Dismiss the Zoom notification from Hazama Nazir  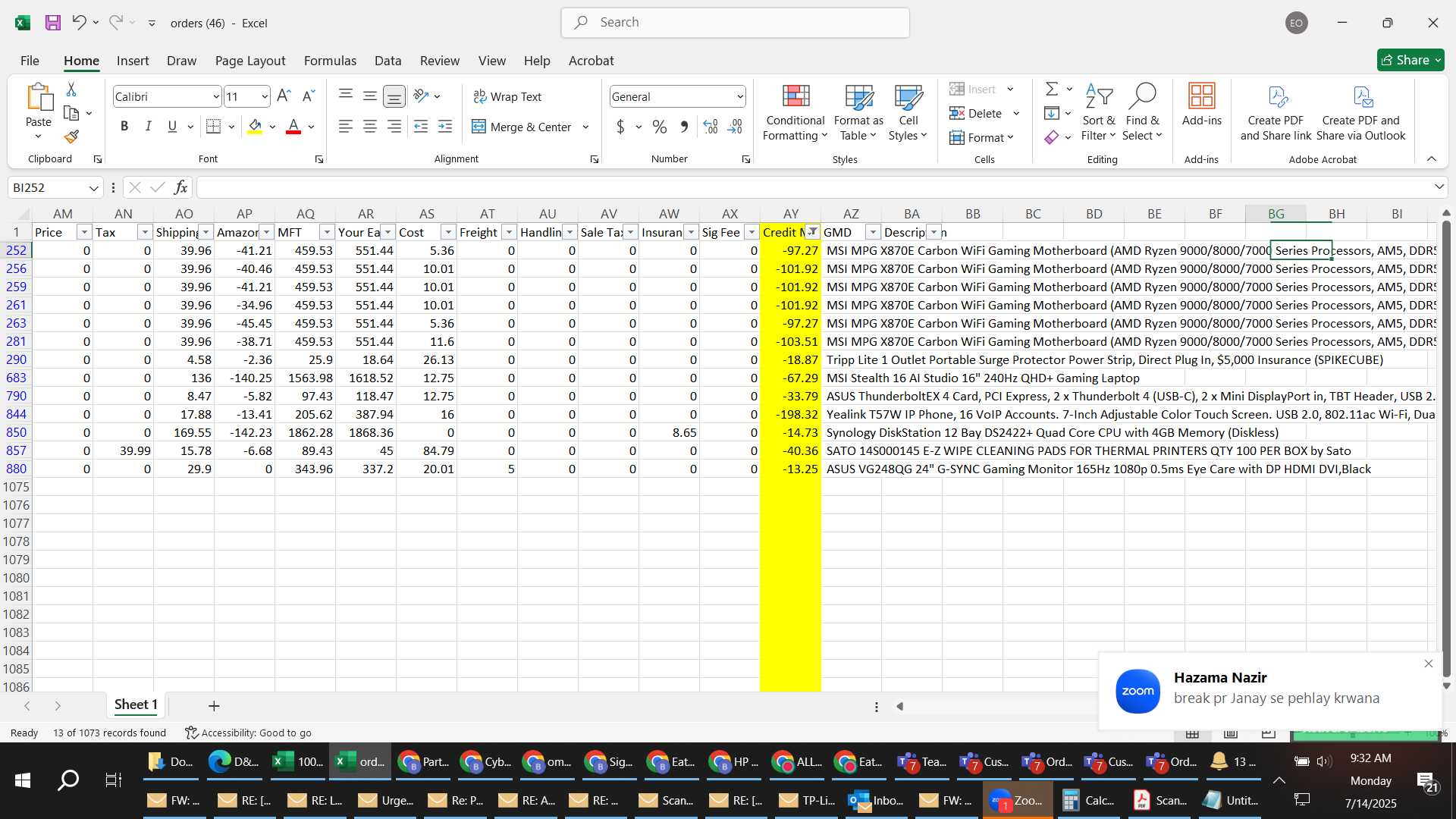[1429, 664]
